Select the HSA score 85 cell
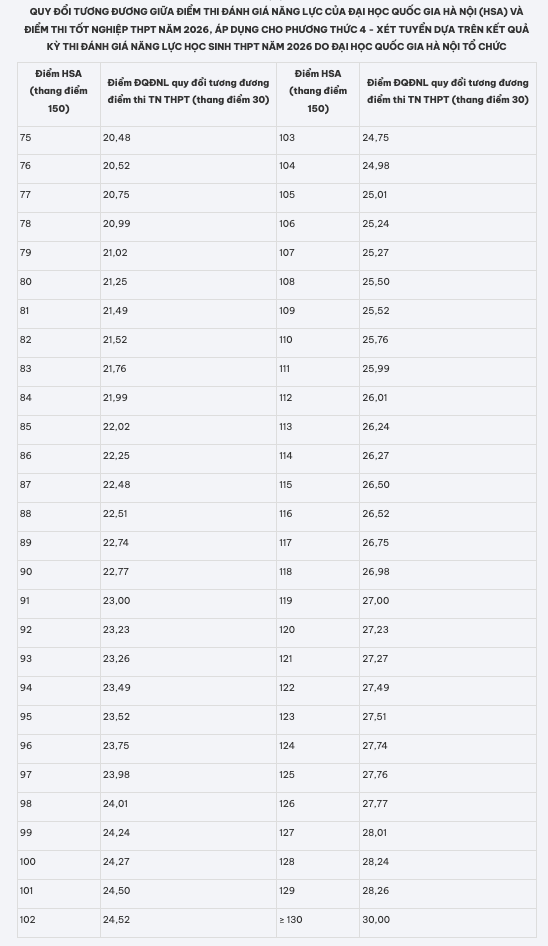Screen dimensions: 548x946 point(59,427)
